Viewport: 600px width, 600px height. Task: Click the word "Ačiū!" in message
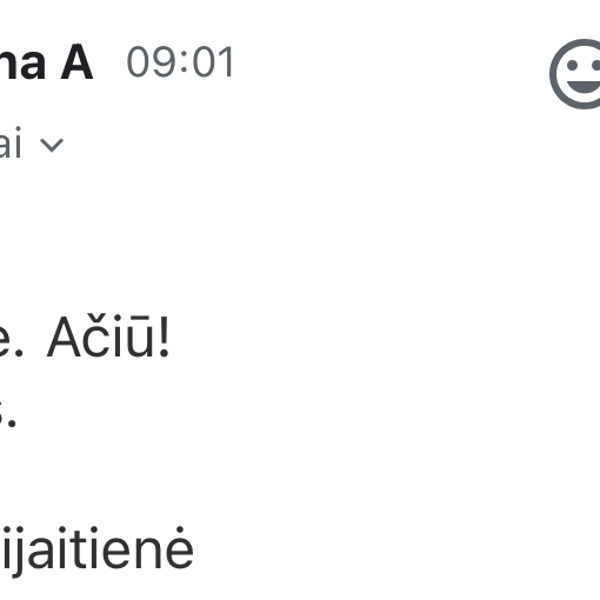click(x=108, y=341)
